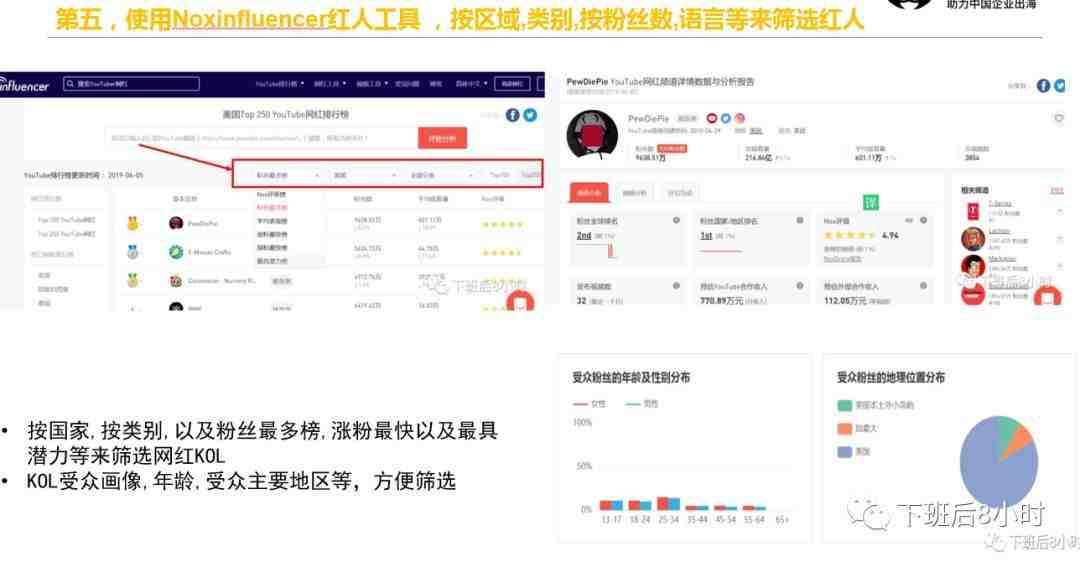Toggle the green legend entry in the location pie chart

click(875, 405)
